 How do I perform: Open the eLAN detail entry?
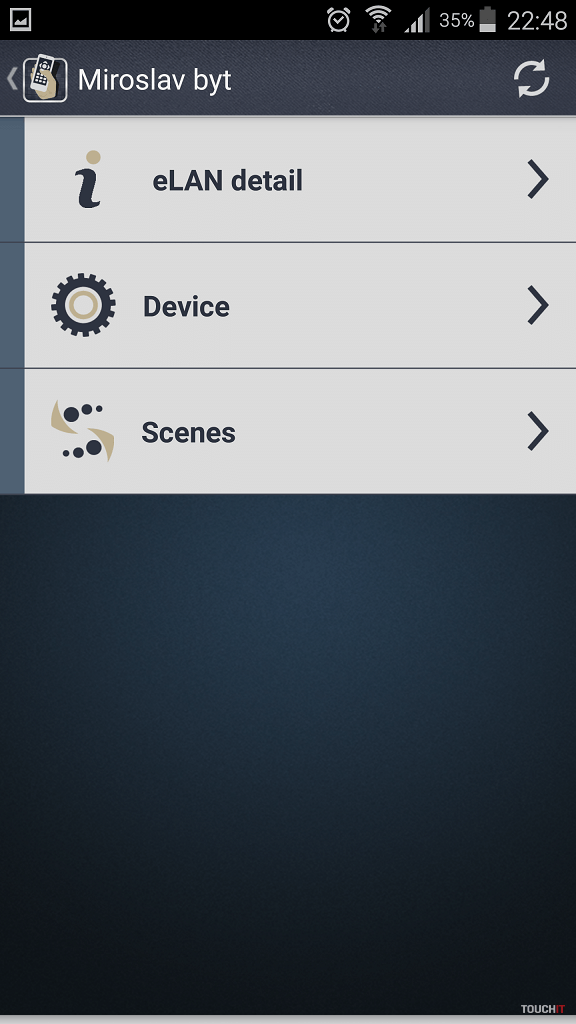[300, 180]
